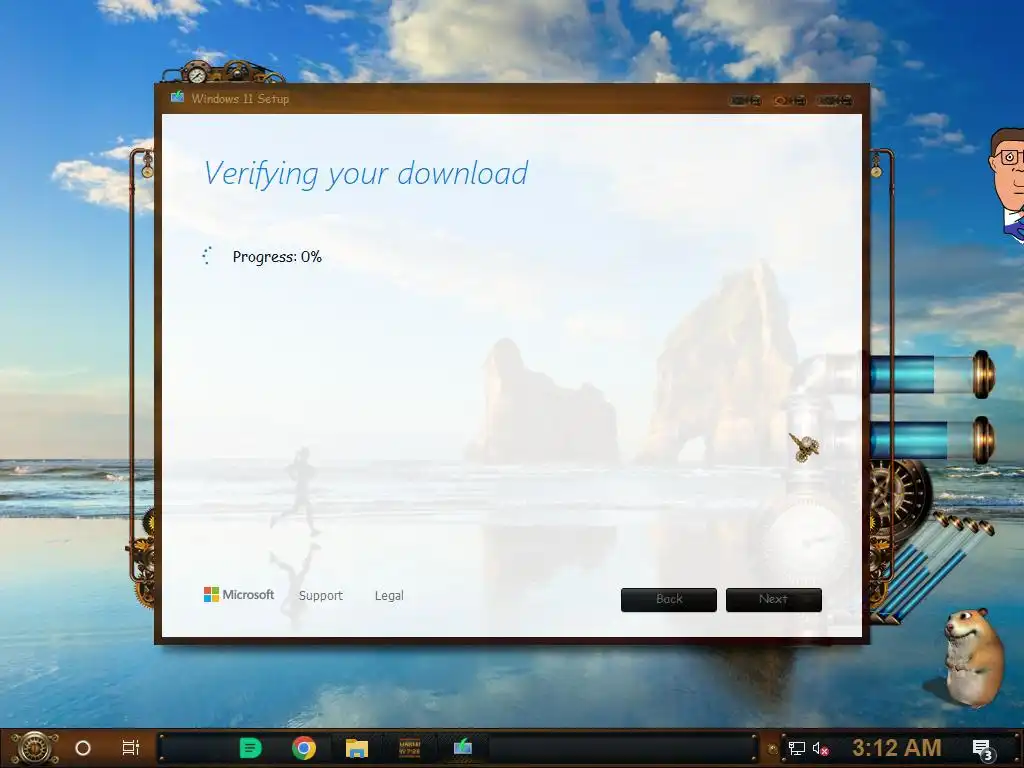This screenshot has height=768, width=1024.
Task: Select the 'Progress: 0%' status text
Action: pos(277,257)
